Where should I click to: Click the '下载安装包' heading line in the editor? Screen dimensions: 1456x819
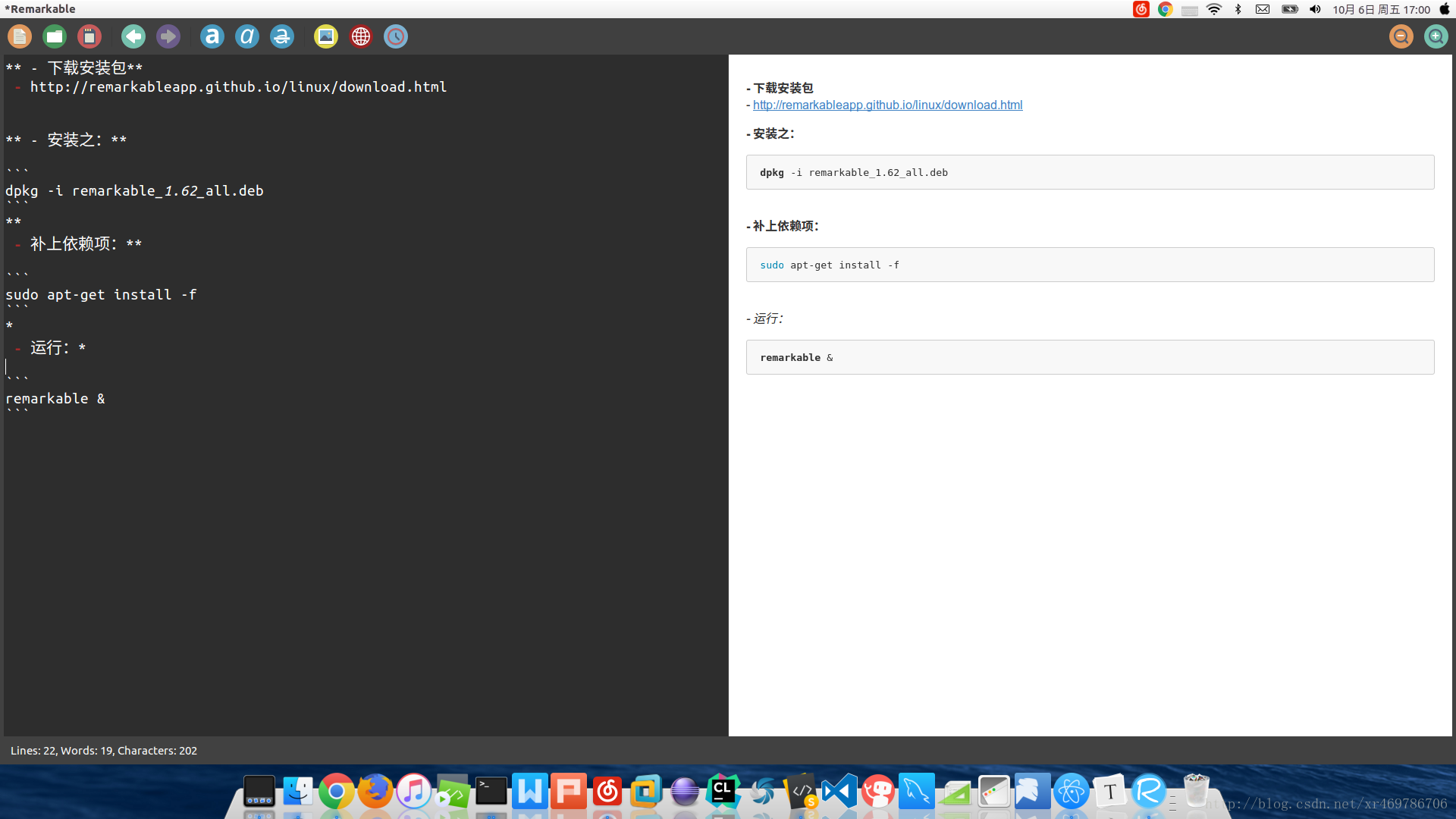(x=74, y=68)
